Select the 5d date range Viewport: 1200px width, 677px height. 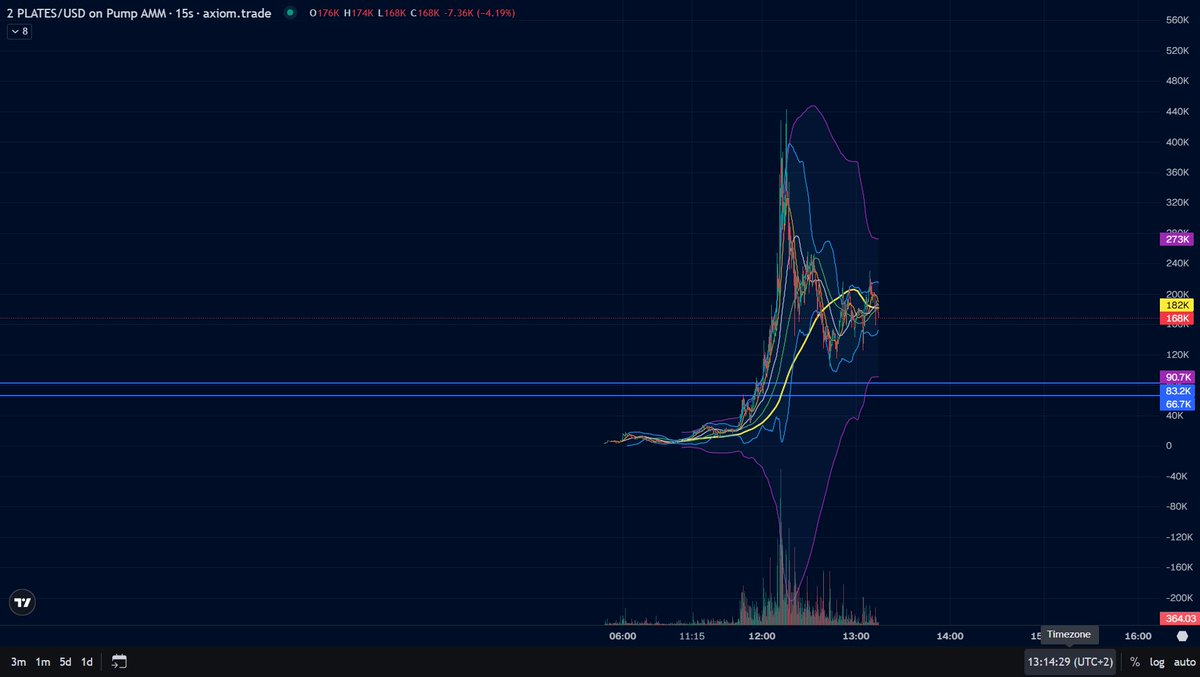[65, 661]
